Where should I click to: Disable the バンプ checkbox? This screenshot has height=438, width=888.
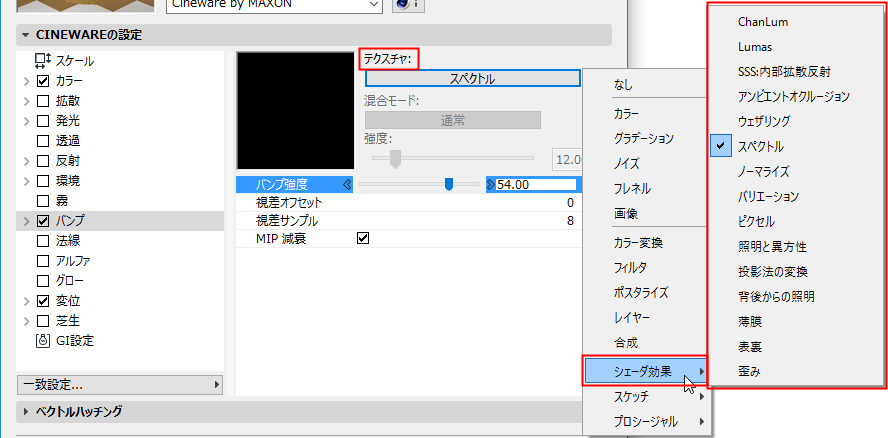pyautogui.click(x=43, y=221)
